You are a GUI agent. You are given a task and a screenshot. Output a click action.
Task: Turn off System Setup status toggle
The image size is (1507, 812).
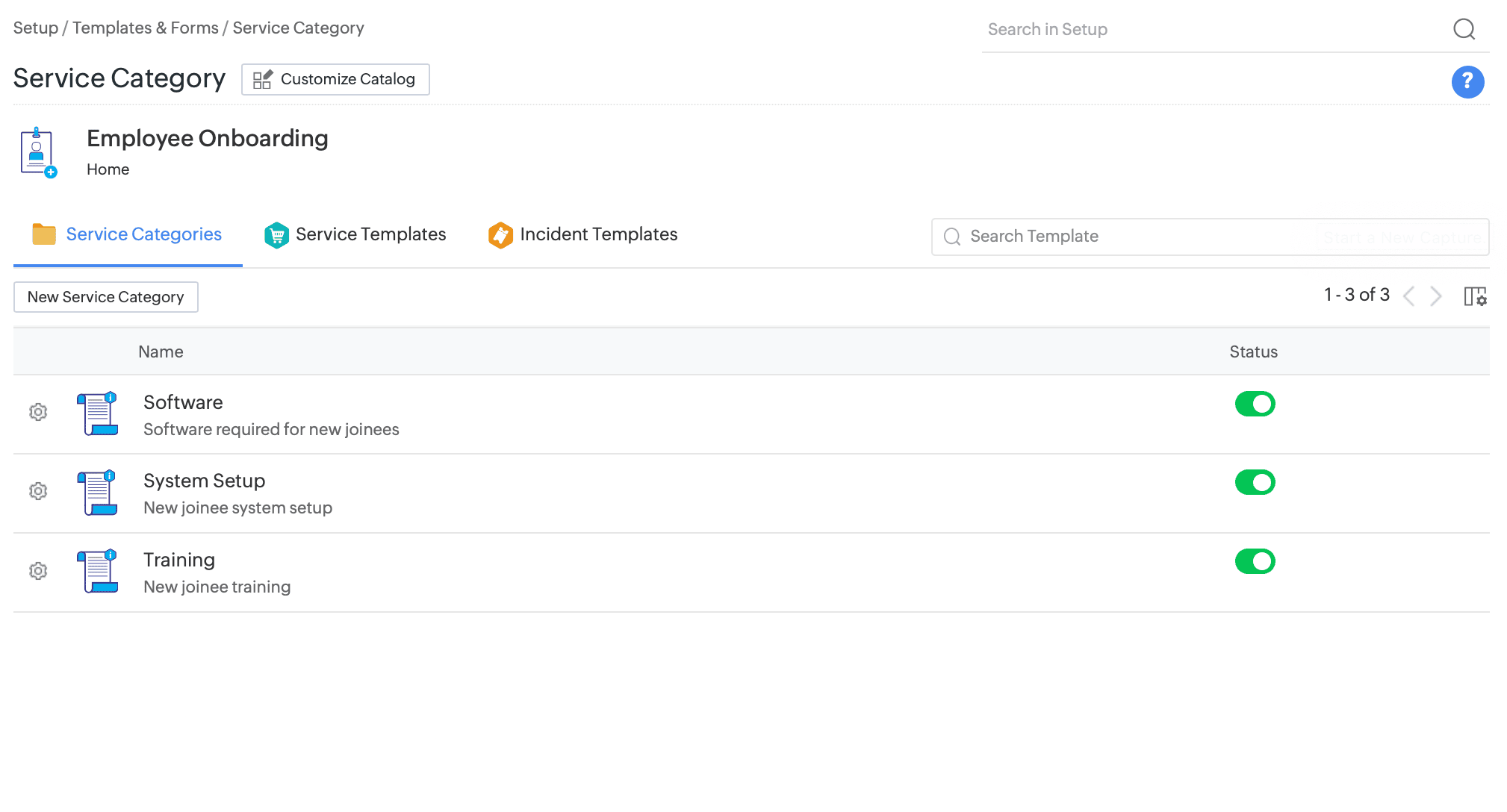tap(1255, 482)
